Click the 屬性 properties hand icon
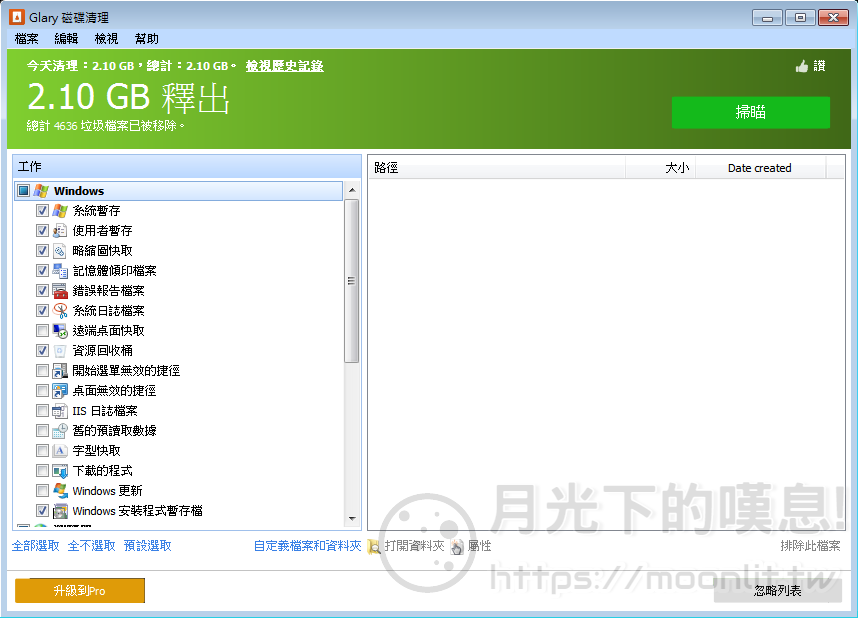 (x=457, y=546)
